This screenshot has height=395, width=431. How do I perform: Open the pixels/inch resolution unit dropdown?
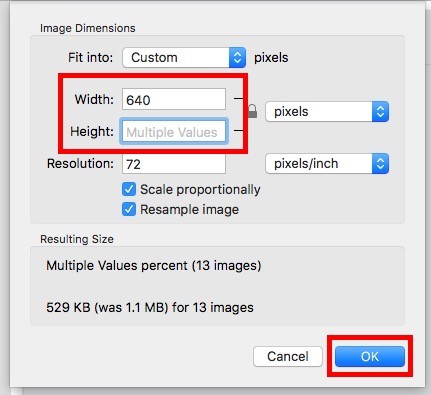tap(327, 164)
